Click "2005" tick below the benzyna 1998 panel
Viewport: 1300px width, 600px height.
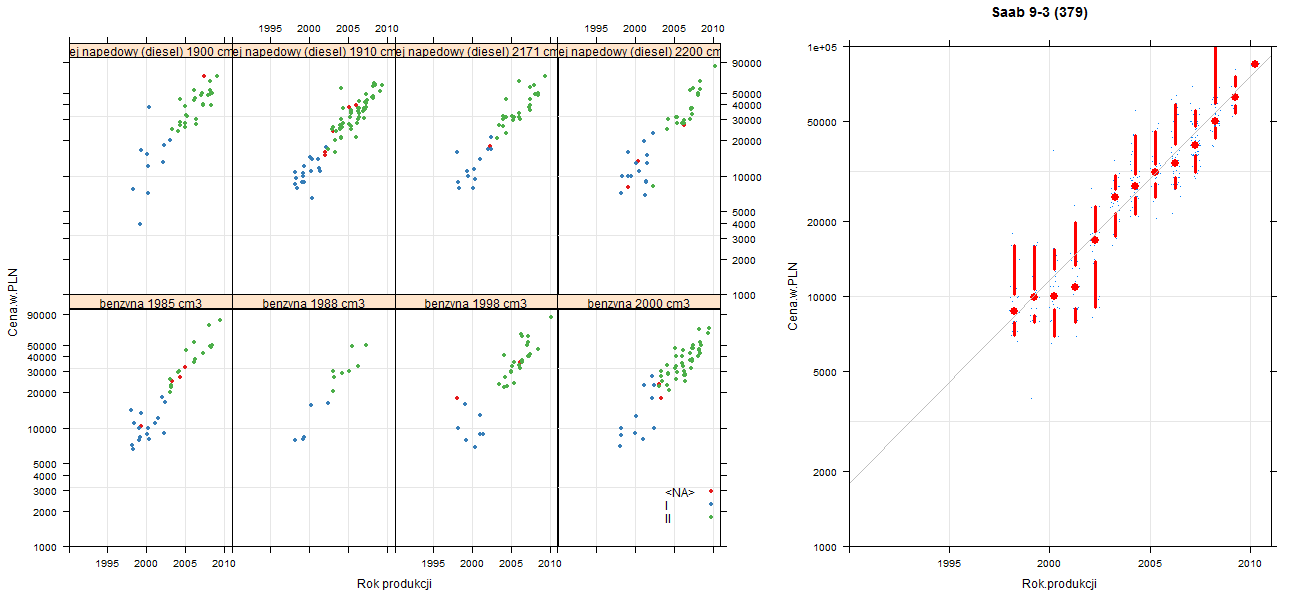pos(511,564)
